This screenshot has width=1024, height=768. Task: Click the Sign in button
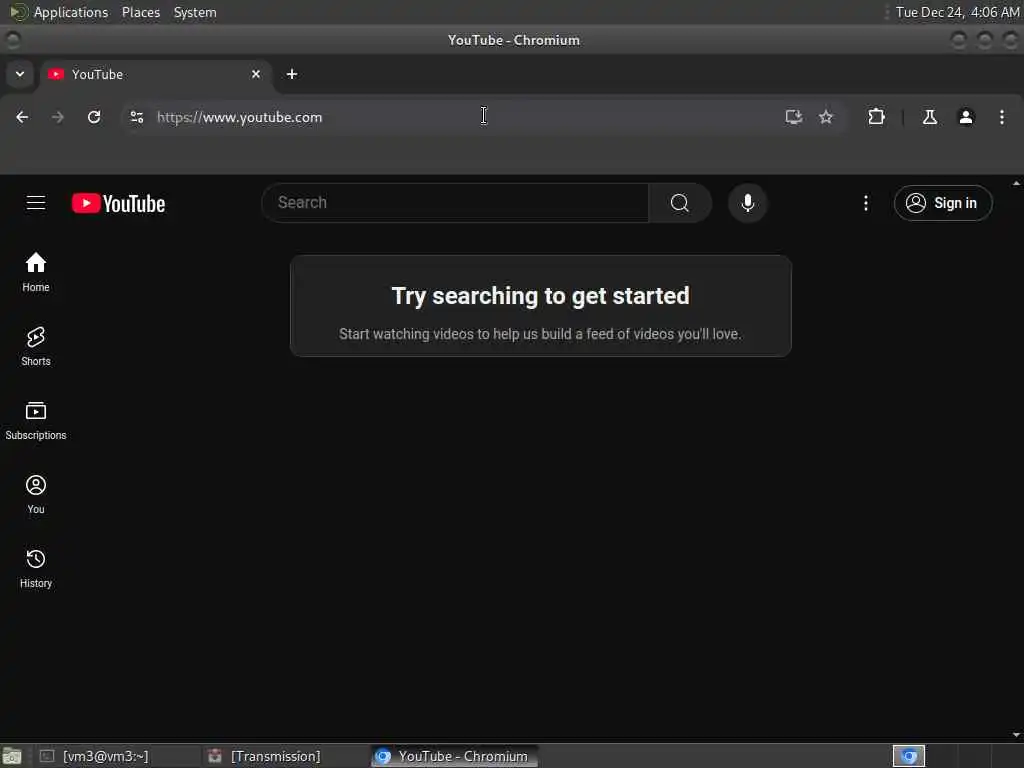coord(943,203)
